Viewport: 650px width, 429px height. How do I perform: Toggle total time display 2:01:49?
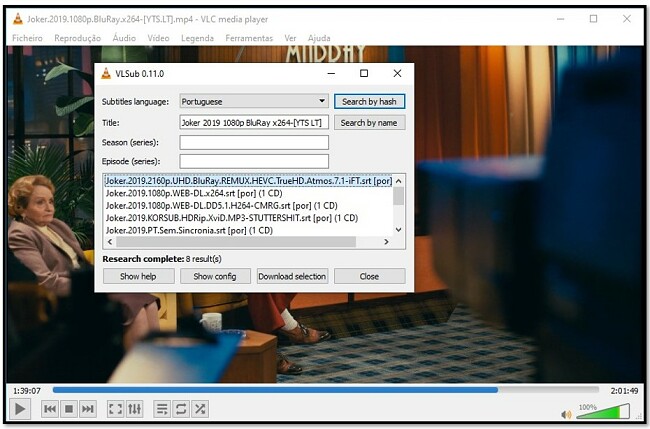pyautogui.click(x=624, y=391)
